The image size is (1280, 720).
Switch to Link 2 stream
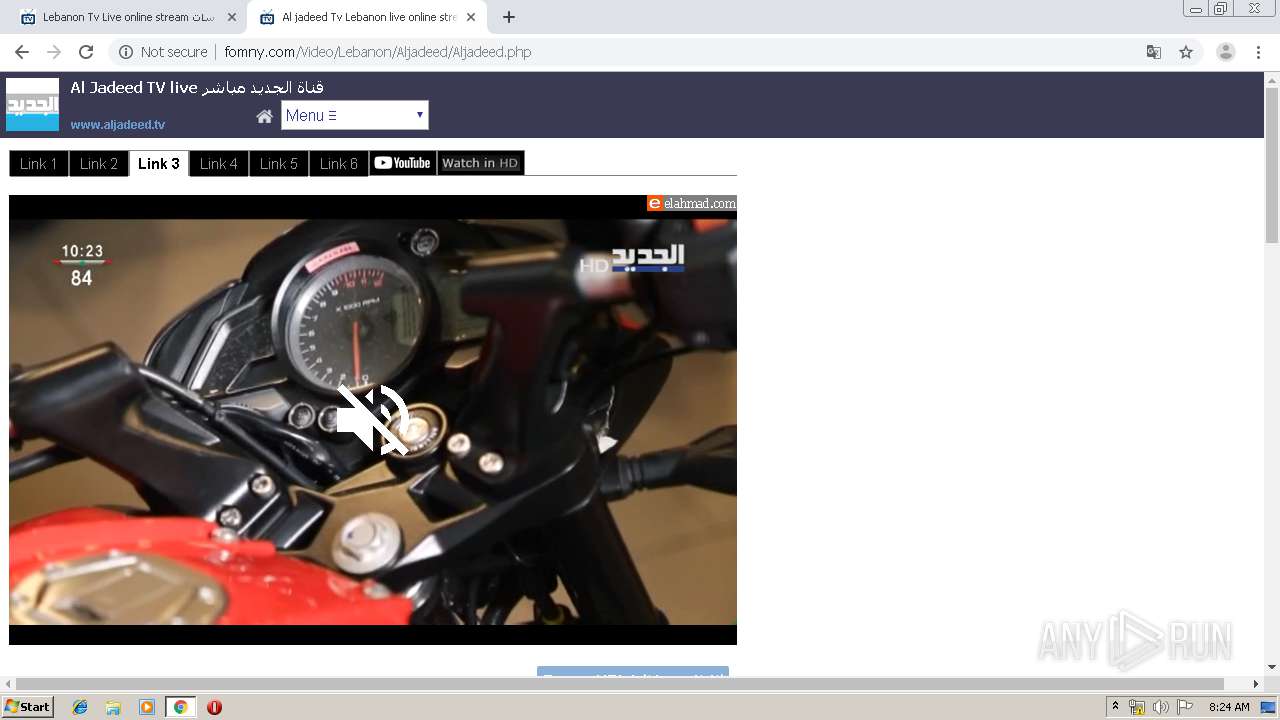point(99,164)
